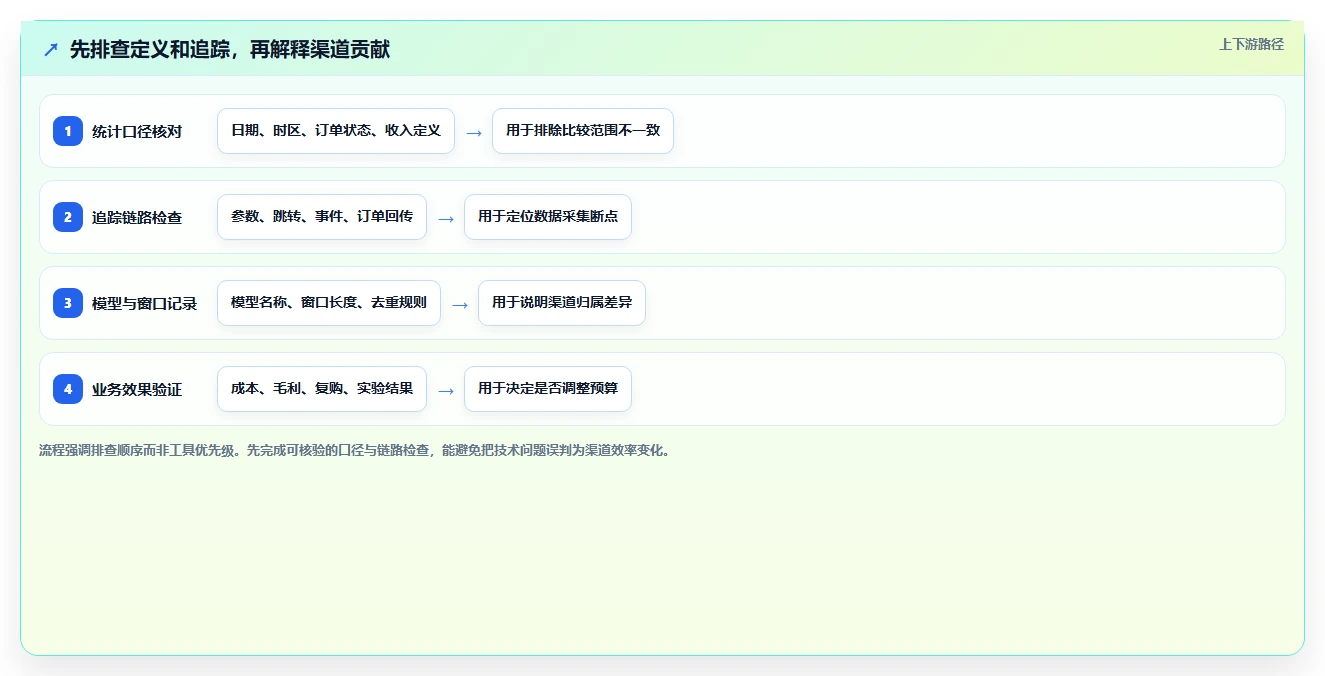This screenshot has height=676, width=1325.
Task: Click the heading 先排查定义和追踪，再解释渠道贡献
Action: 230,49
